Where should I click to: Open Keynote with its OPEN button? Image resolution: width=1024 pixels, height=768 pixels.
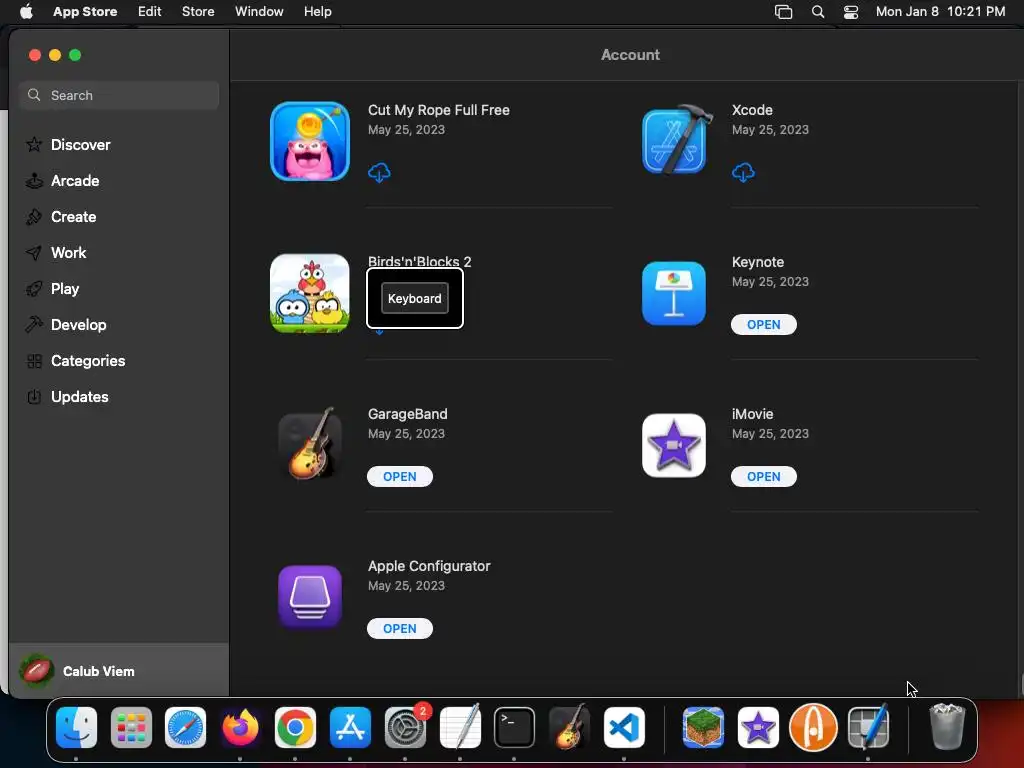(763, 325)
